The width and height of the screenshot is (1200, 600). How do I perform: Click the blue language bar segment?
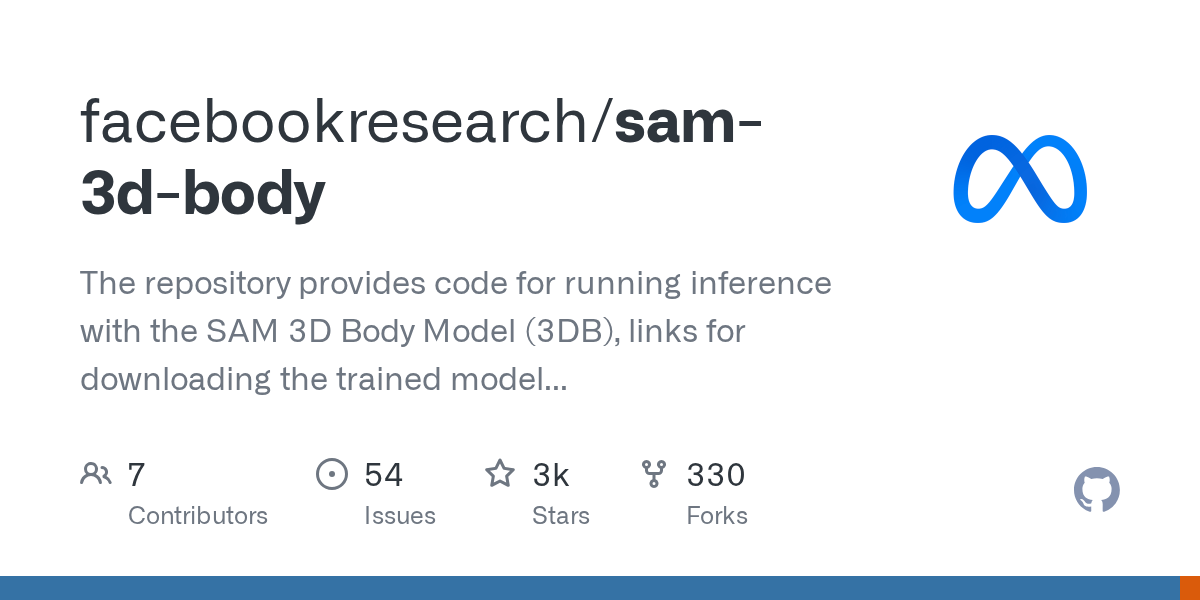[x=590, y=588]
